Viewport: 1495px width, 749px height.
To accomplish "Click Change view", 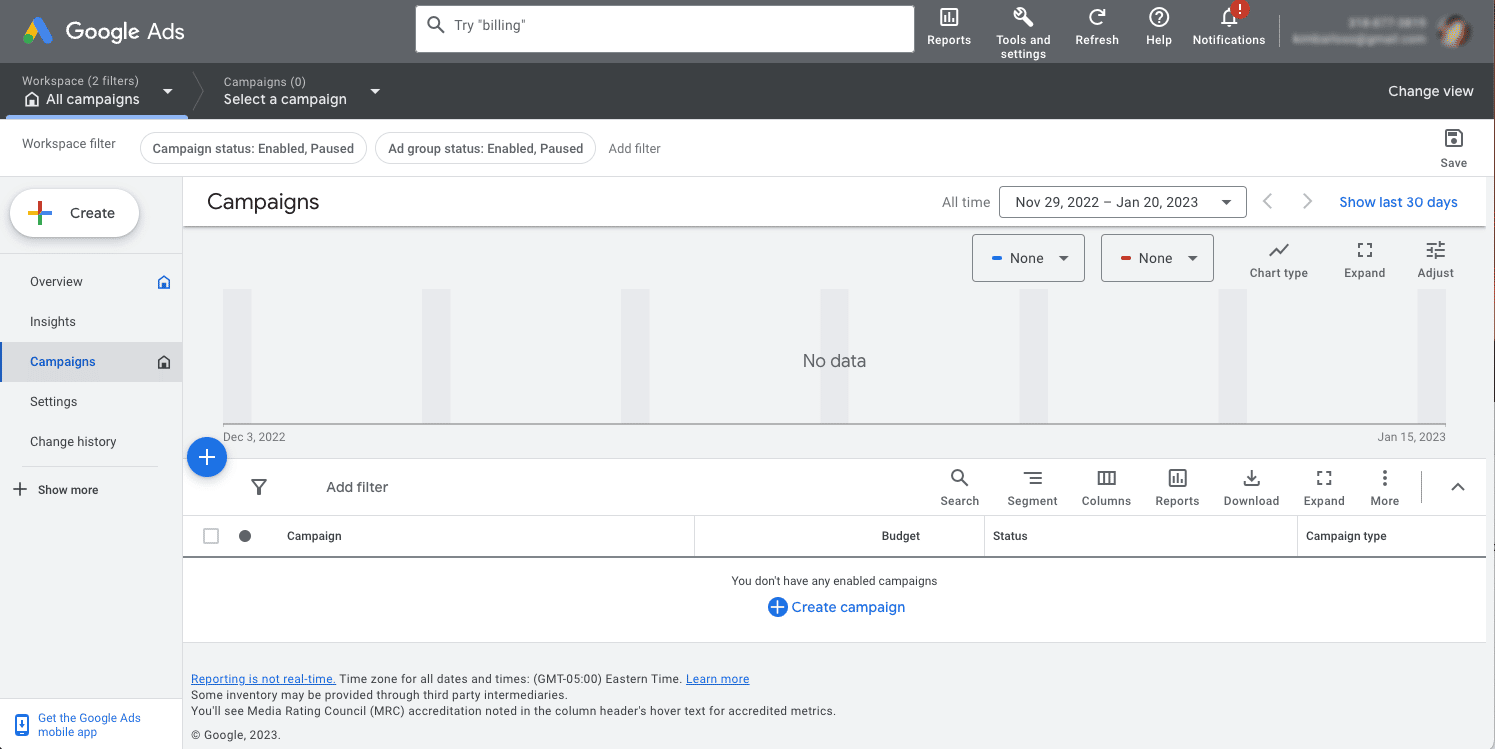I will [1430, 91].
